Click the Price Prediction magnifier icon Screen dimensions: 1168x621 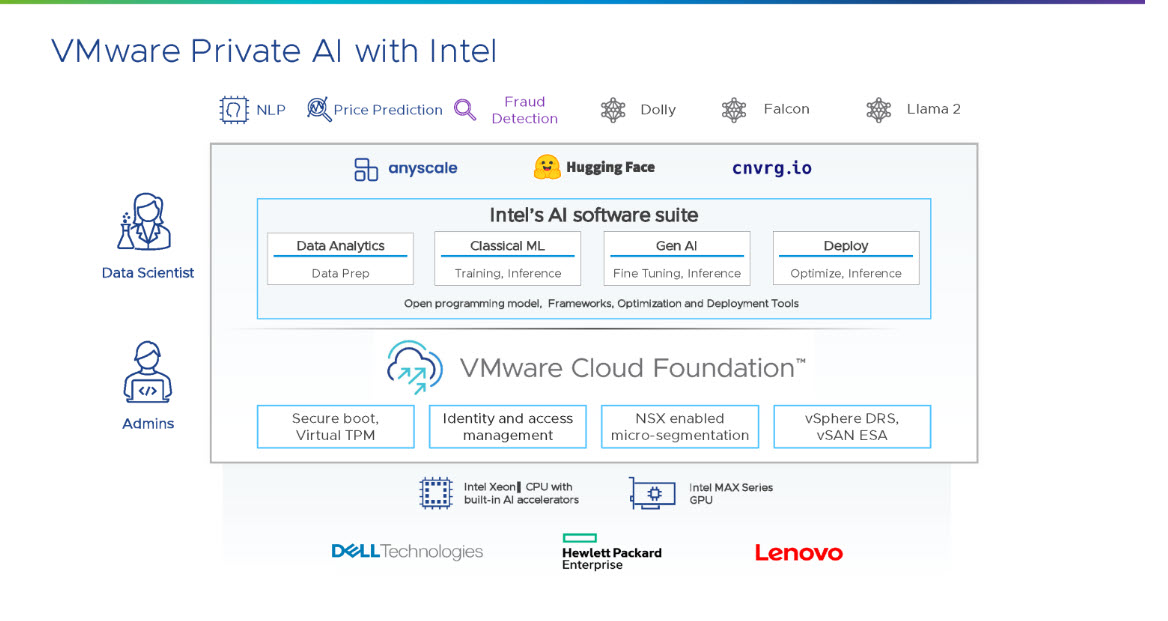[x=318, y=109]
